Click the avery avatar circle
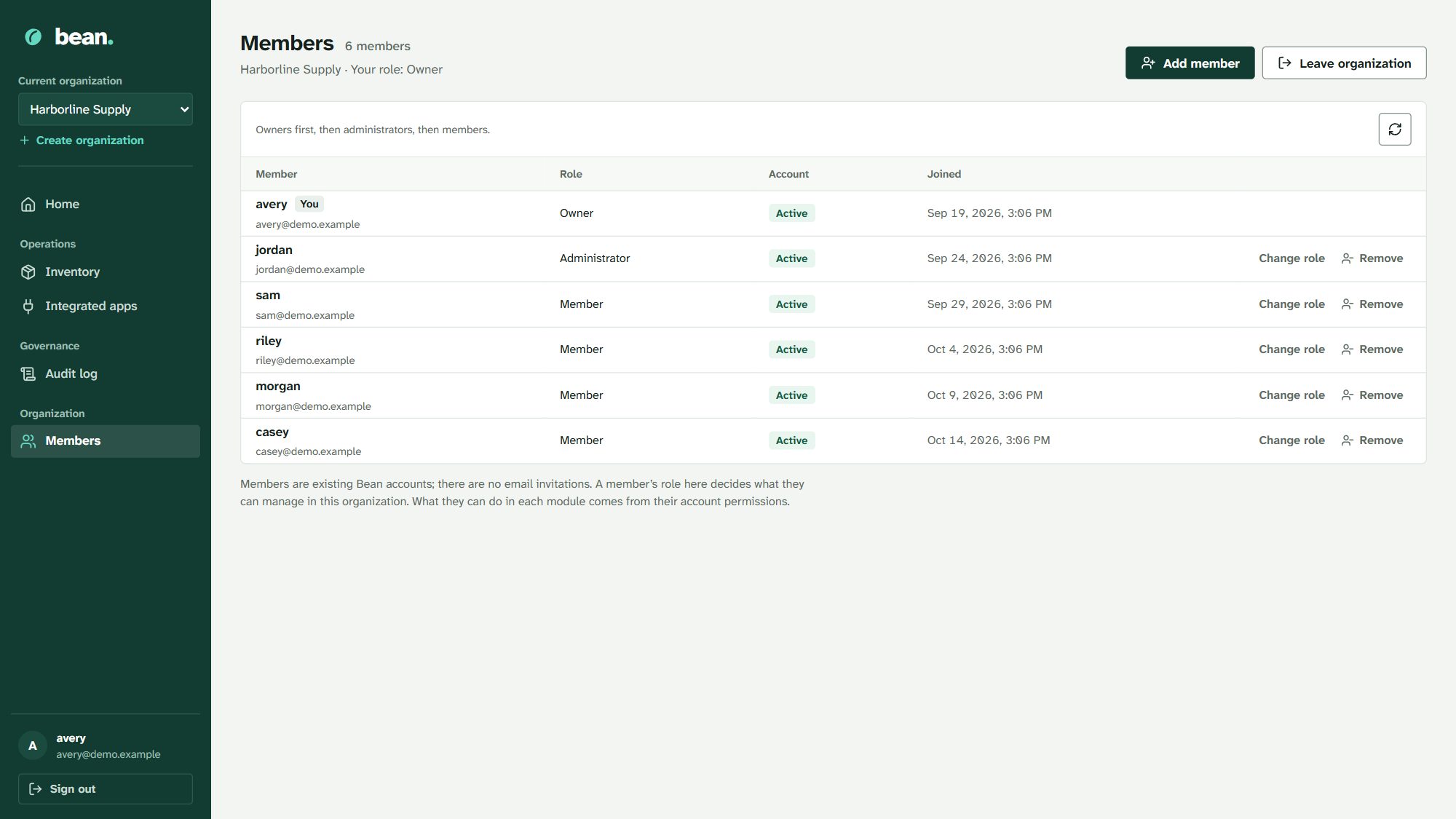 click(33, 745)
